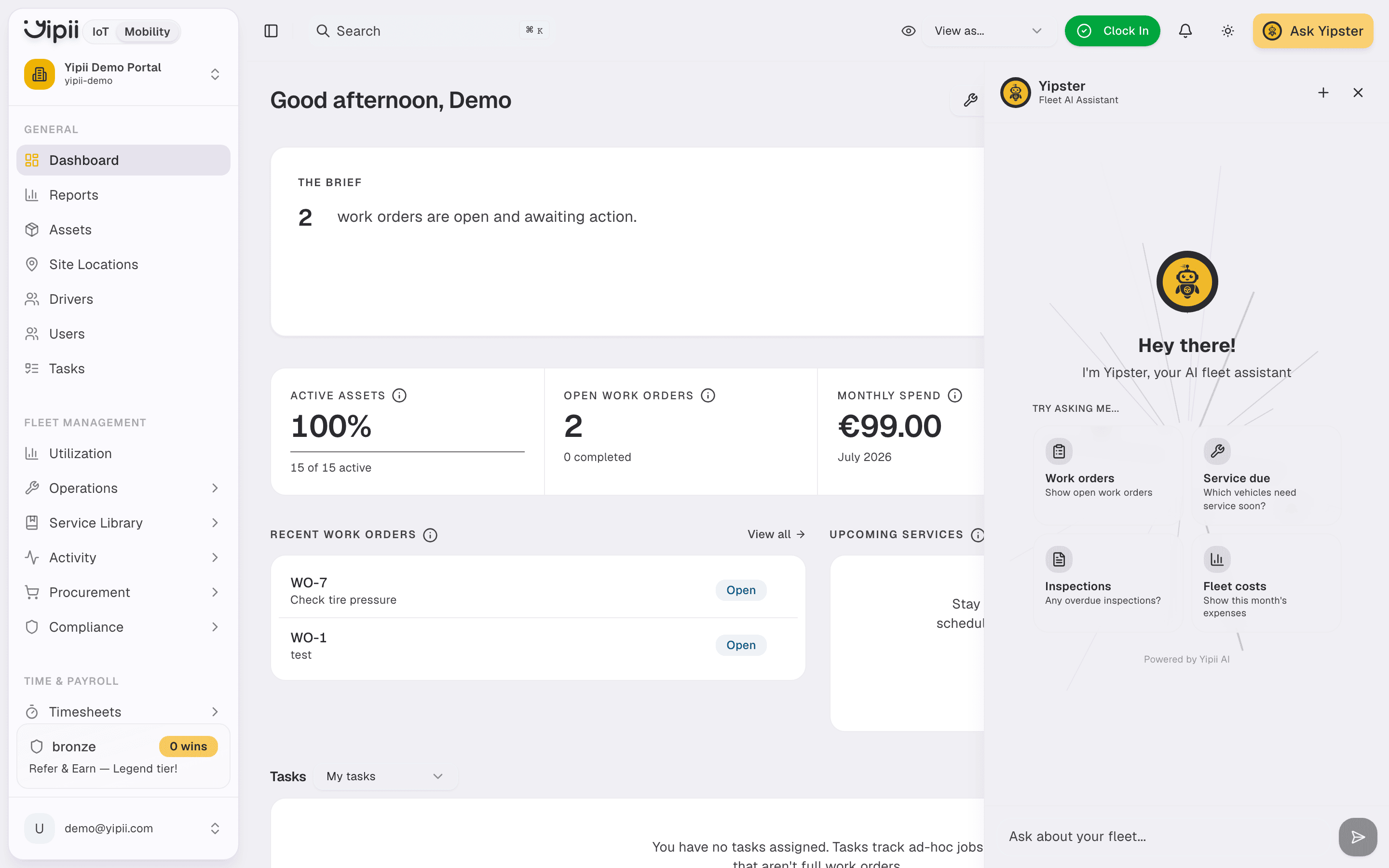Image resolution: width=1389 pixels, height=868 pixels.
Task: Click the Yipii logo
Action: [x=51, y=30]
